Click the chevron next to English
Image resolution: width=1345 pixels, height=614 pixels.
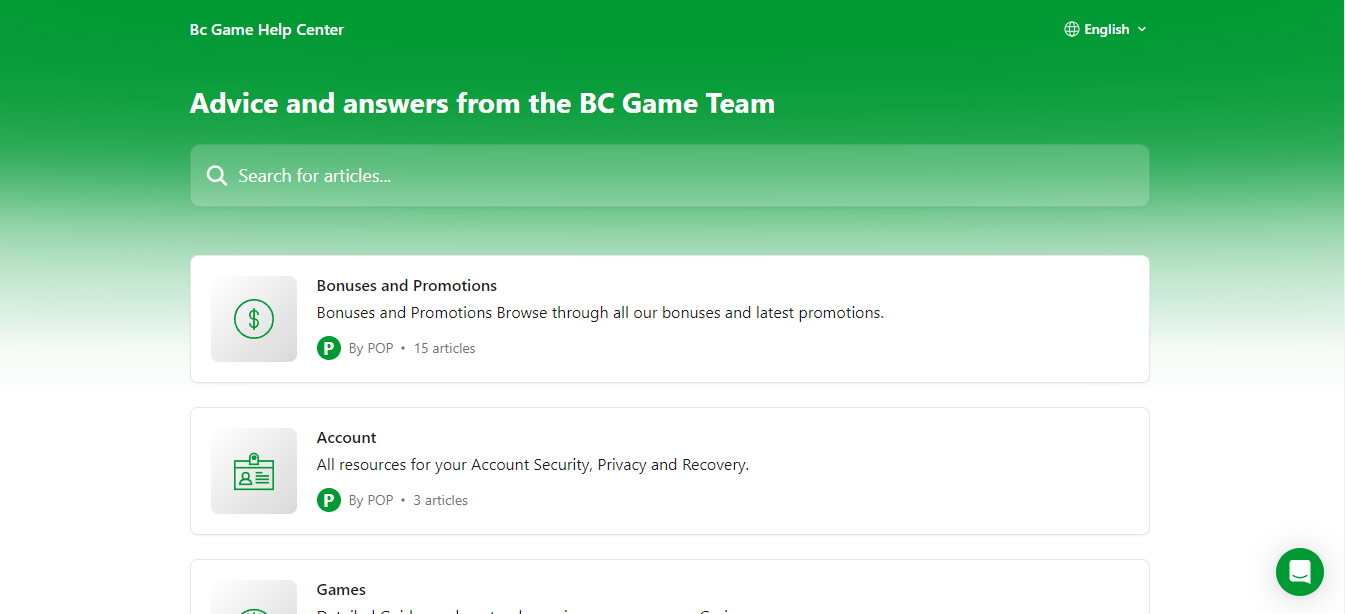tap(1142, 29)
